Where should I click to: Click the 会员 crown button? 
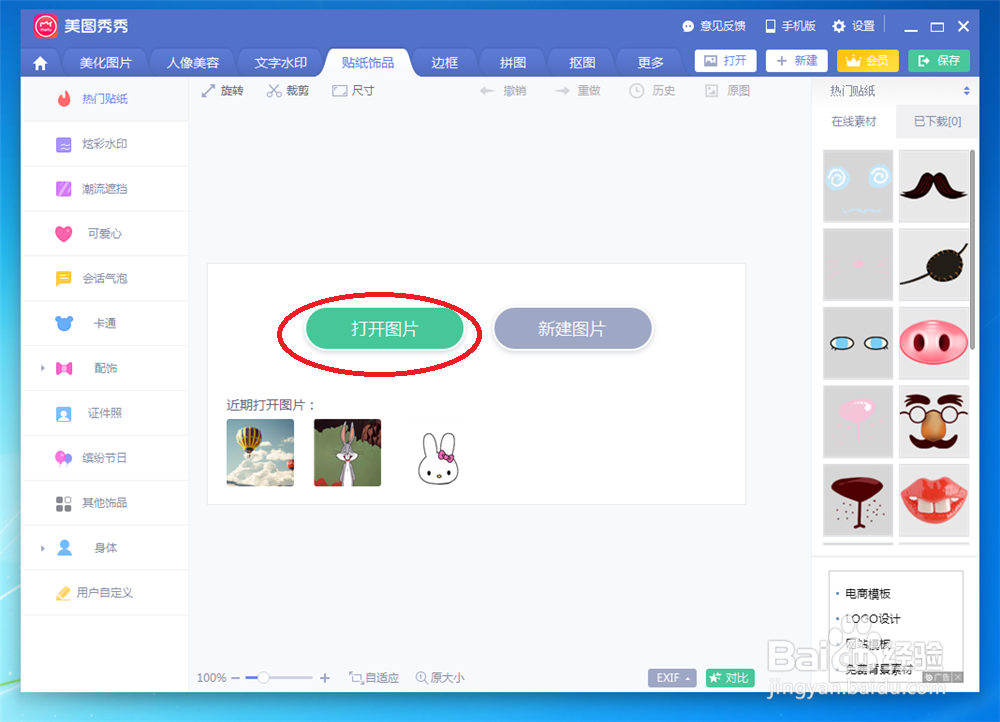pyautogui.click(x=867, y=61)
